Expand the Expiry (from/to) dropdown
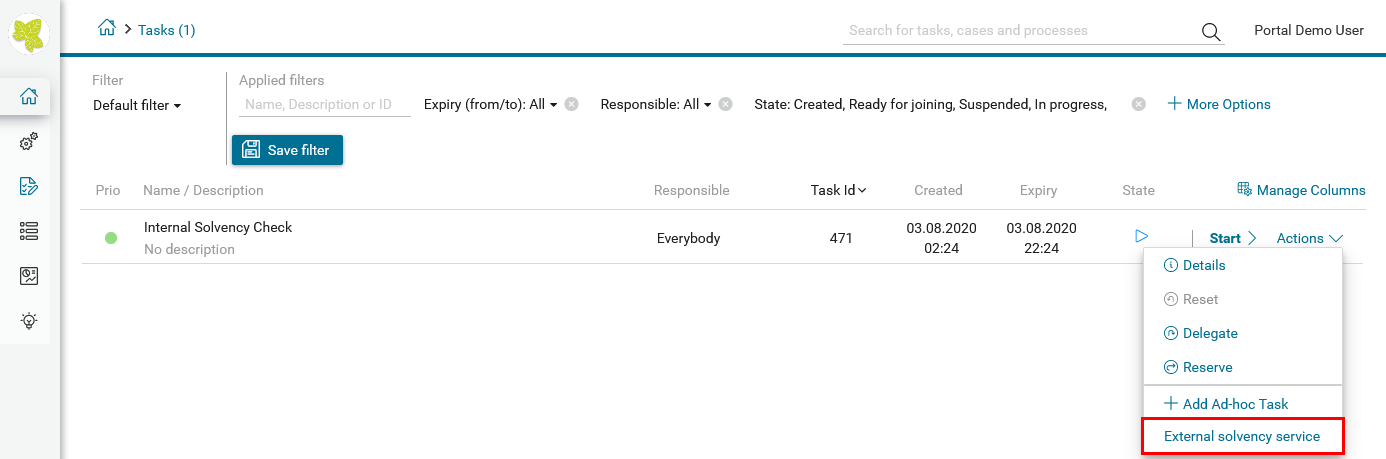Image resolution: width=1386 pixels, height=459 pixels. (490, 104)
